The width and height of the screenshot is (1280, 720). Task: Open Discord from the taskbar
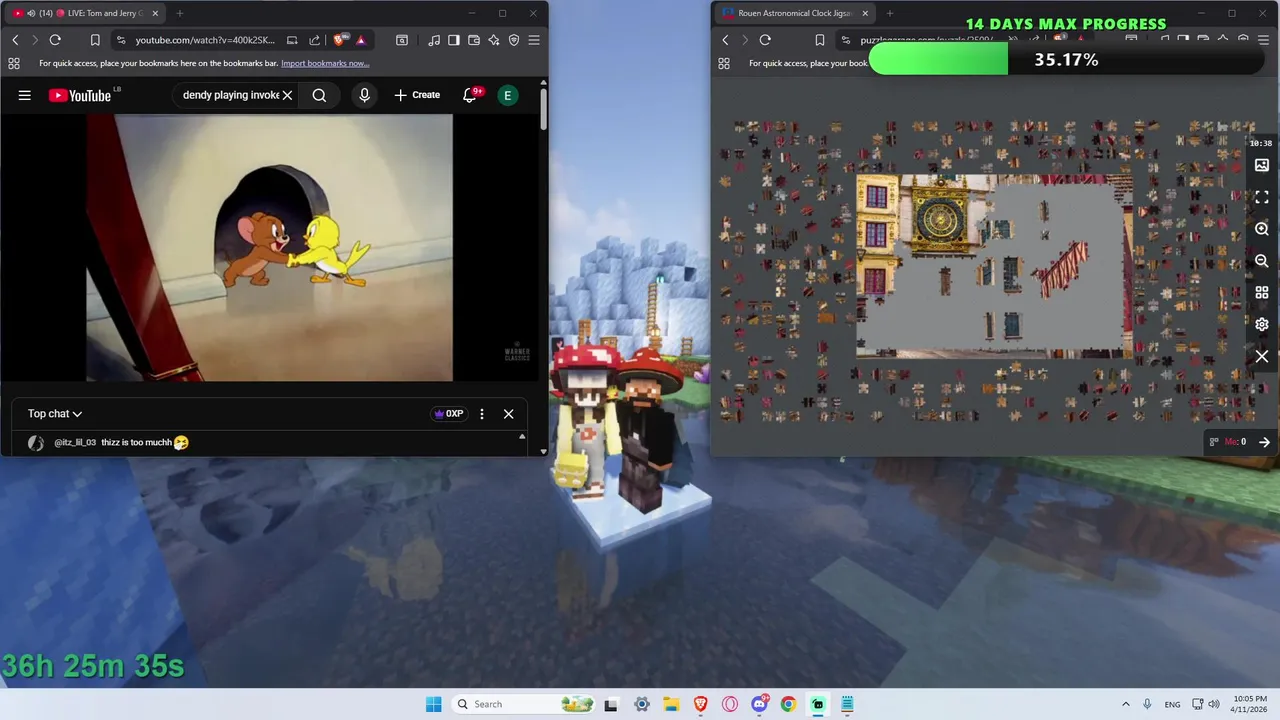(x=759, y=704)
